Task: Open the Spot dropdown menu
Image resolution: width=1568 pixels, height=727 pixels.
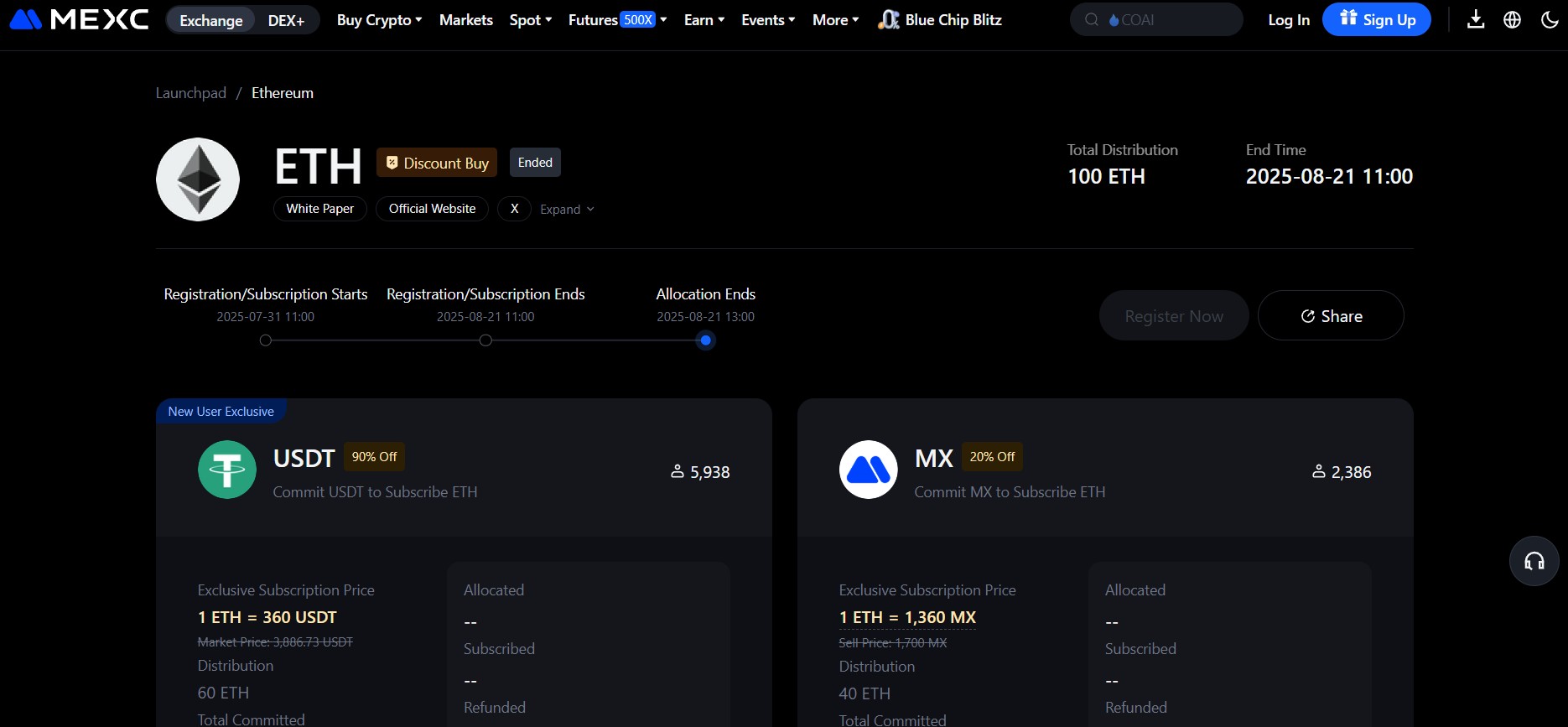Action: (531, 19)
